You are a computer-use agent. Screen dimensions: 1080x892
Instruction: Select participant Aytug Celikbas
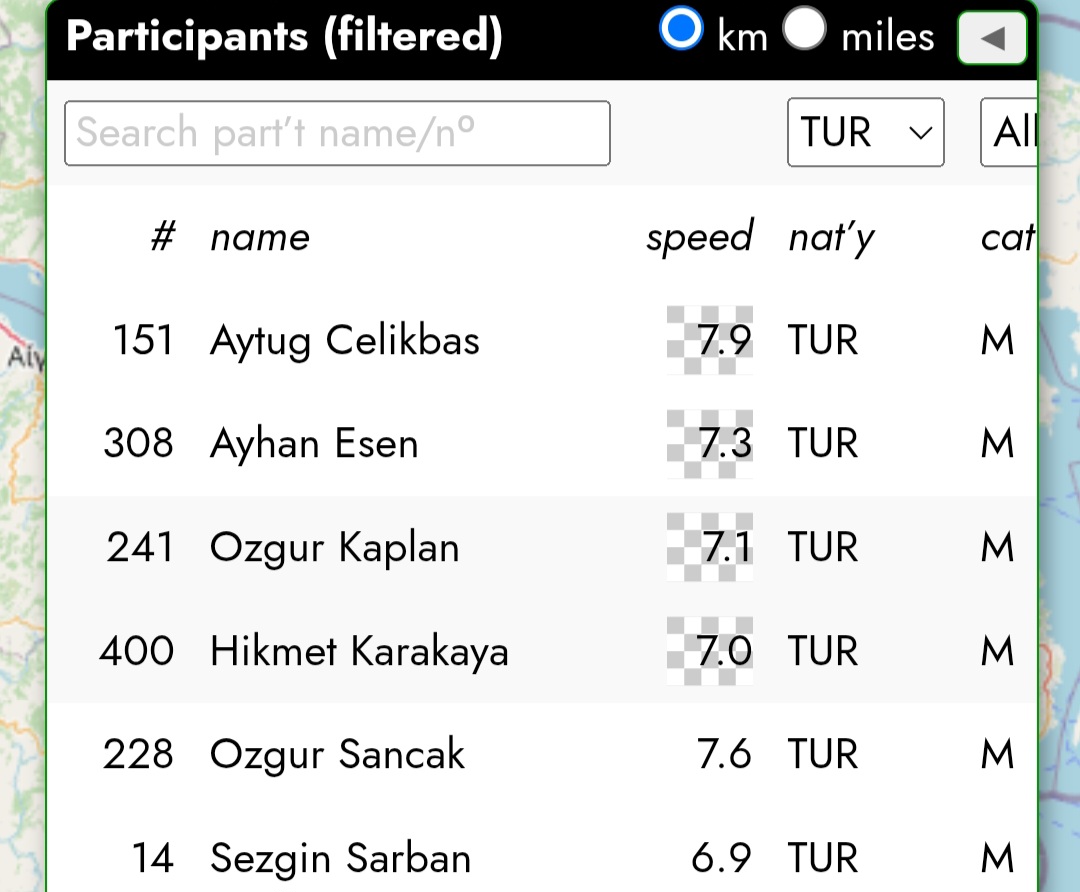pos(345,341)
